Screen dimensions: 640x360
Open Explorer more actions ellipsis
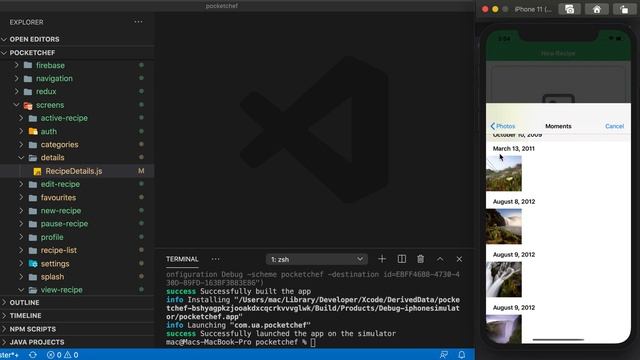[x=138, y=22]
